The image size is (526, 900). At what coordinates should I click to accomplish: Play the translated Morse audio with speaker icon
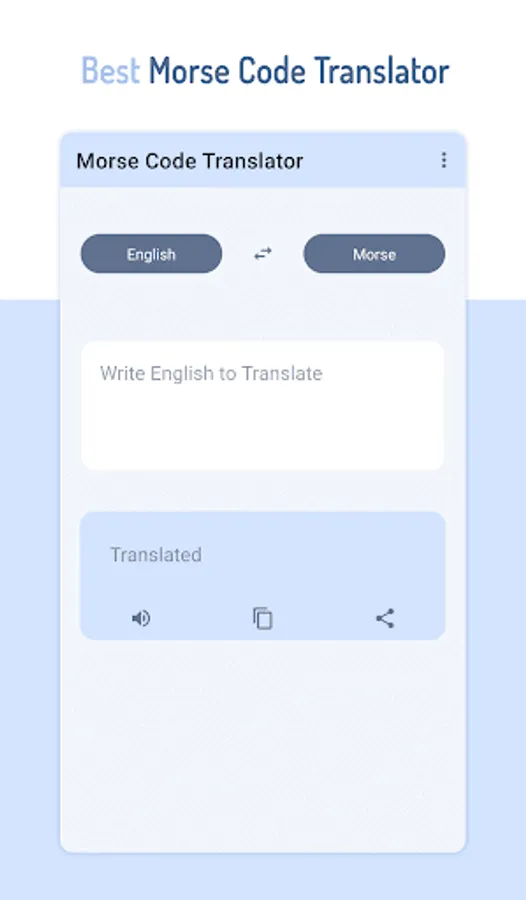point(141,618)
